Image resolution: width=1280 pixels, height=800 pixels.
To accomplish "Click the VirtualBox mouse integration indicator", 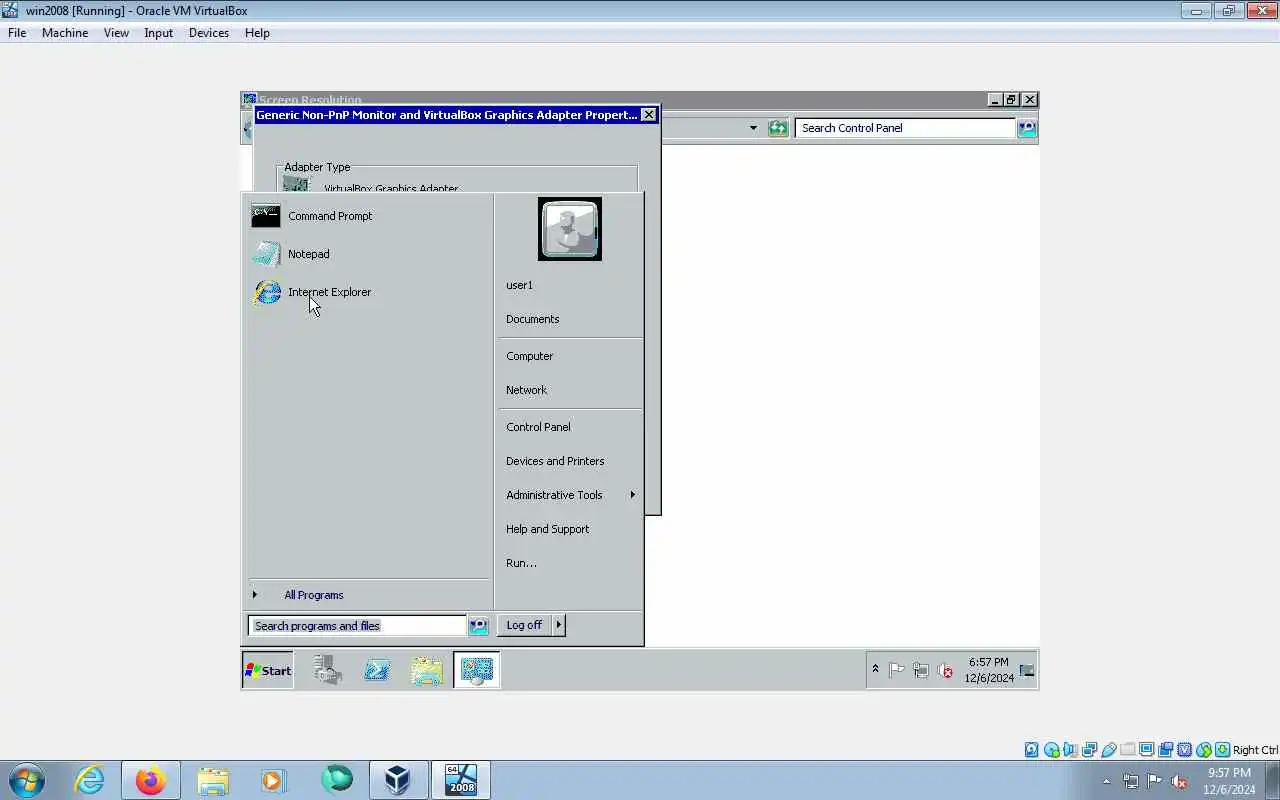I will pyautogui.click(x=1204, y=750).
